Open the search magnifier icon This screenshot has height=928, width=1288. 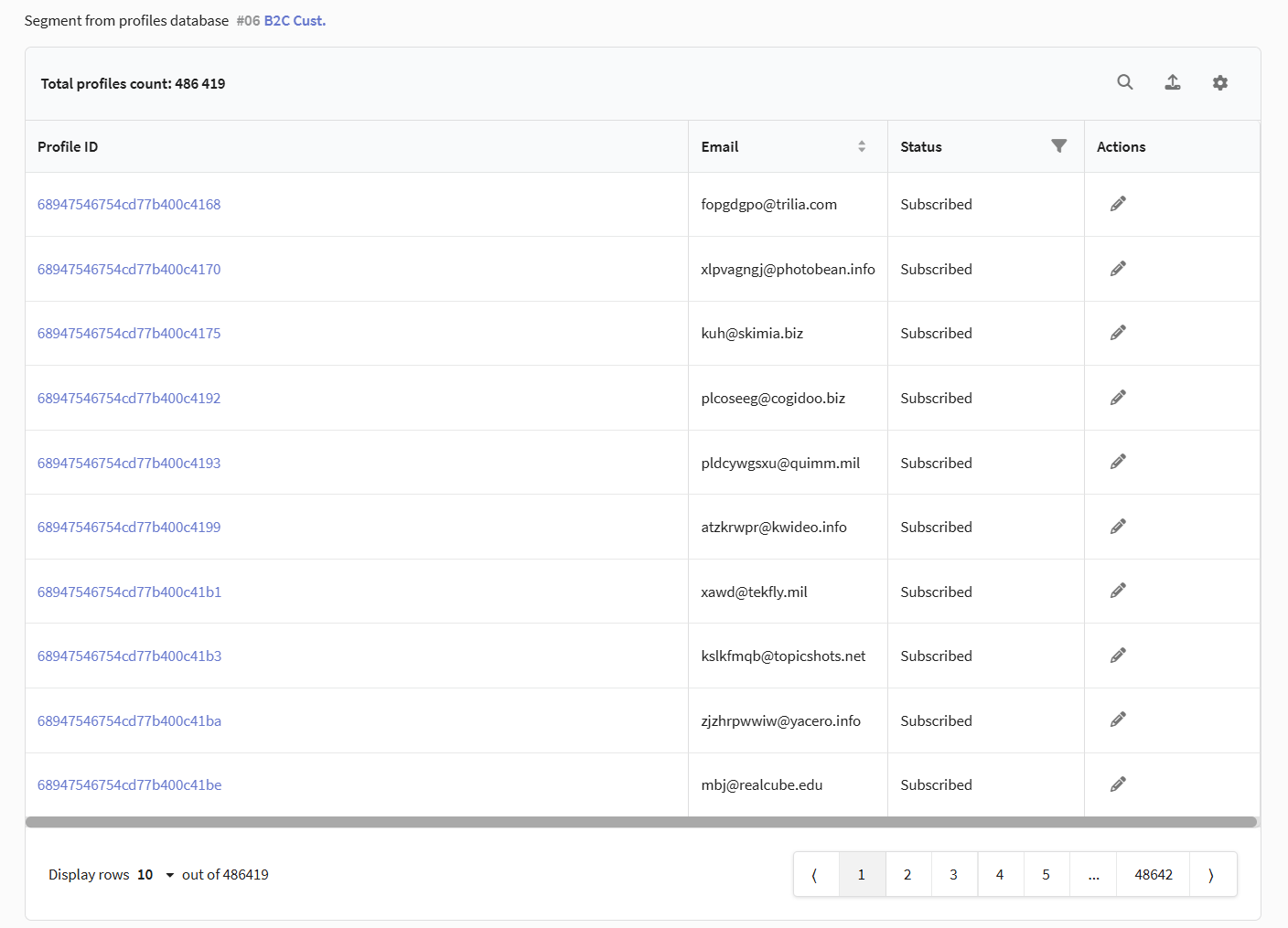point(1125,82)
